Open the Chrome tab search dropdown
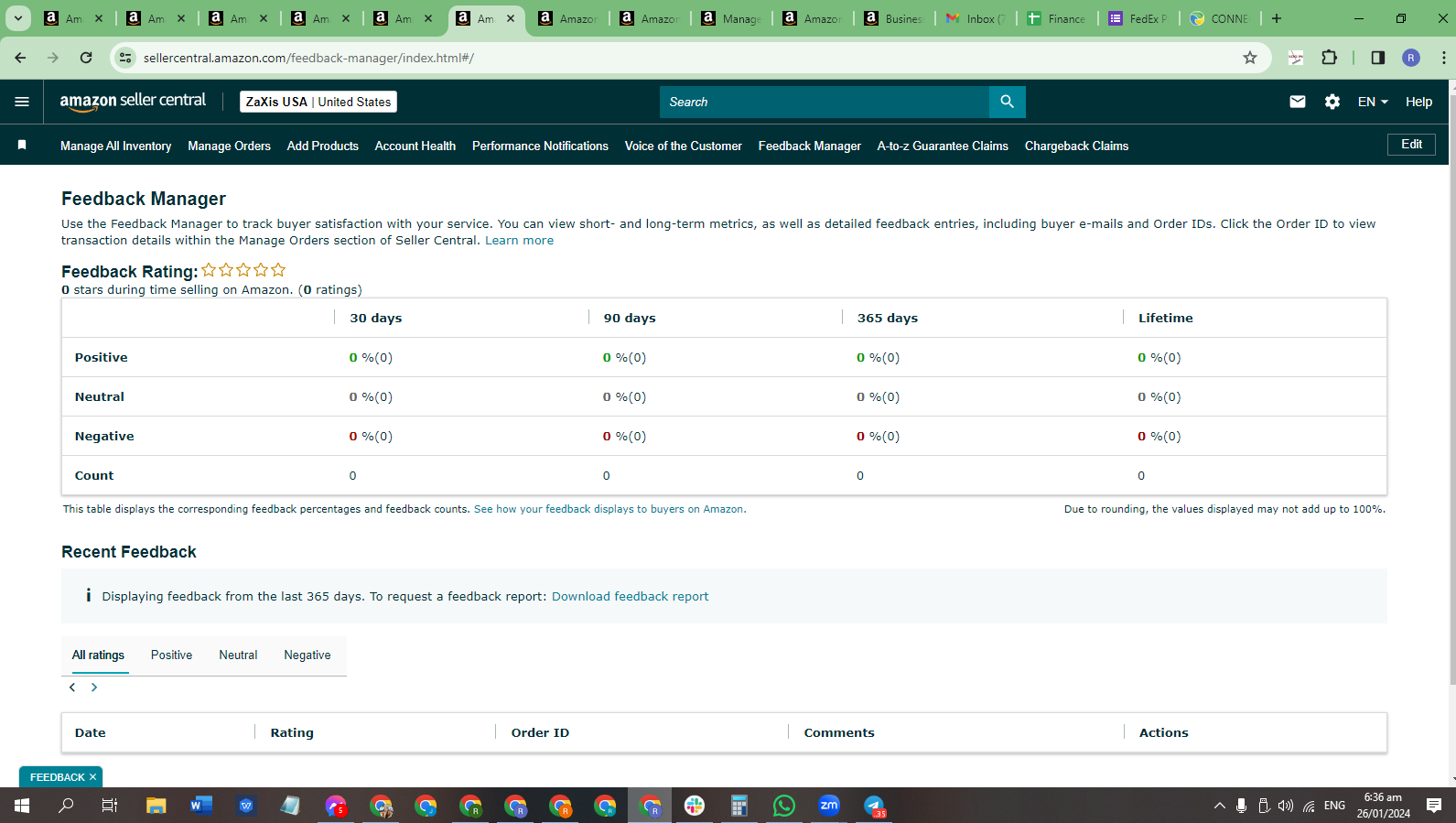The image size is (1456, 823). pyautogui.click(x=17, y=18)
